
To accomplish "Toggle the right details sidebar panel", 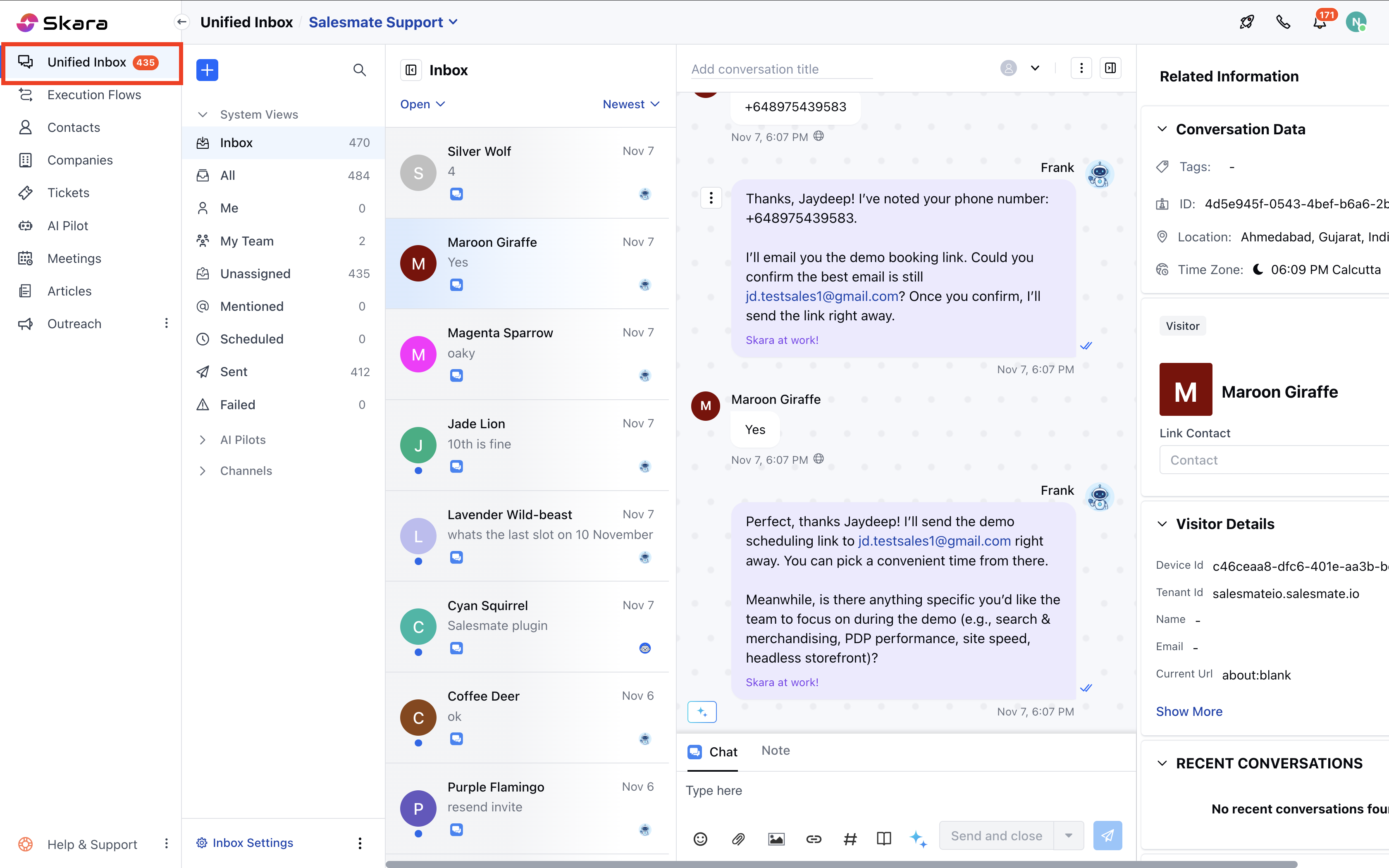I will click(1111, 68).
